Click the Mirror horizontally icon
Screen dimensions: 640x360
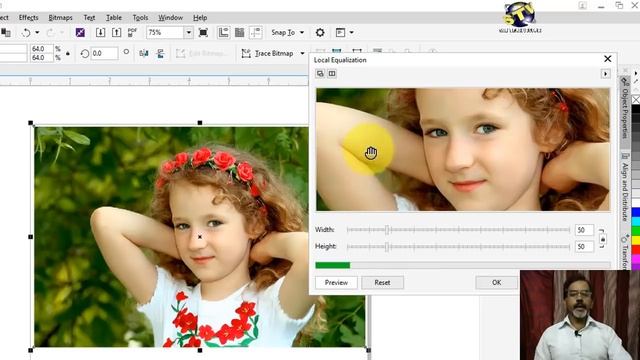(x=144, y=53)
